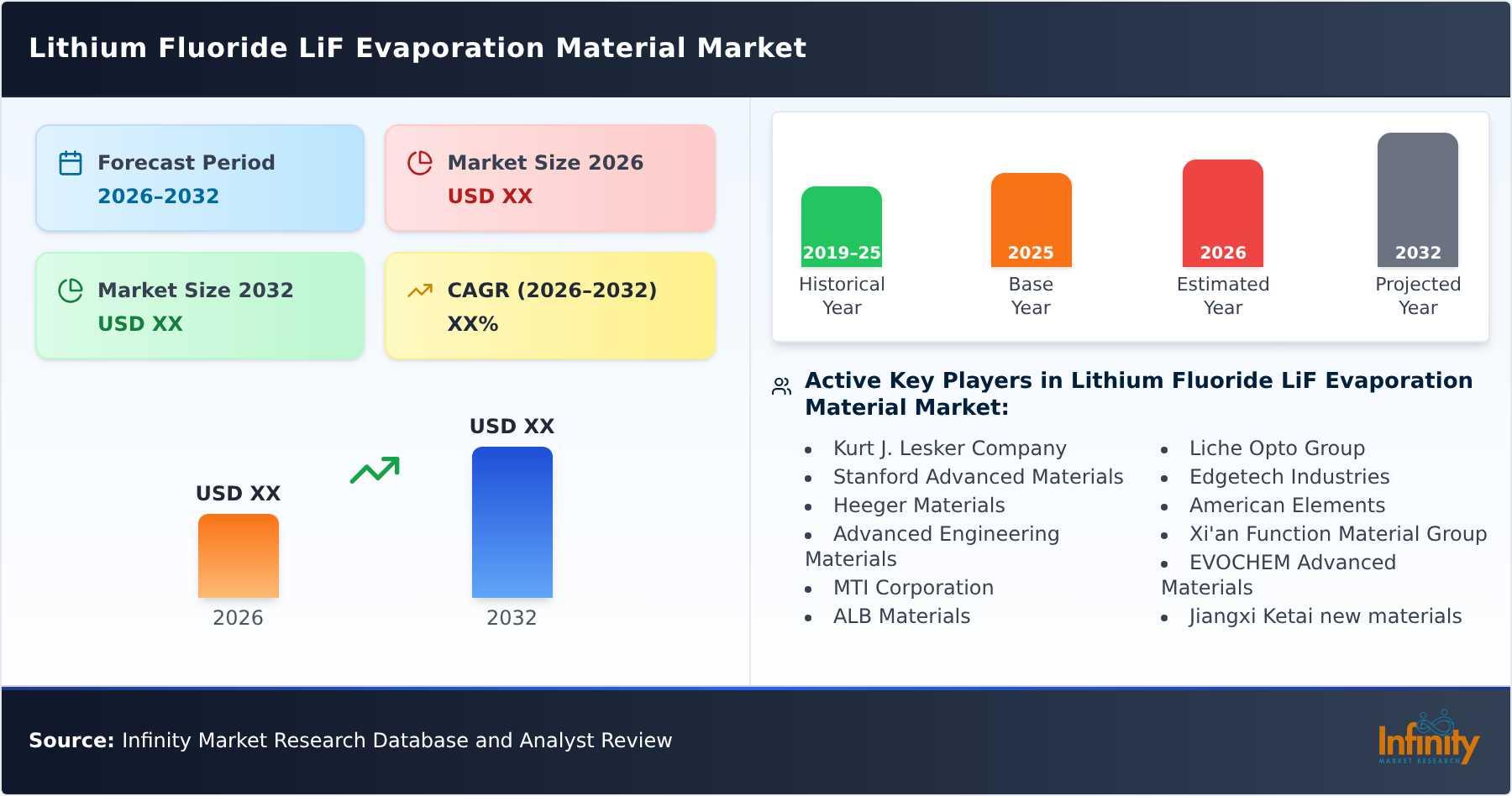
Task: Click the trending arrow icon beside CAGR
Action: coord(420,291)
